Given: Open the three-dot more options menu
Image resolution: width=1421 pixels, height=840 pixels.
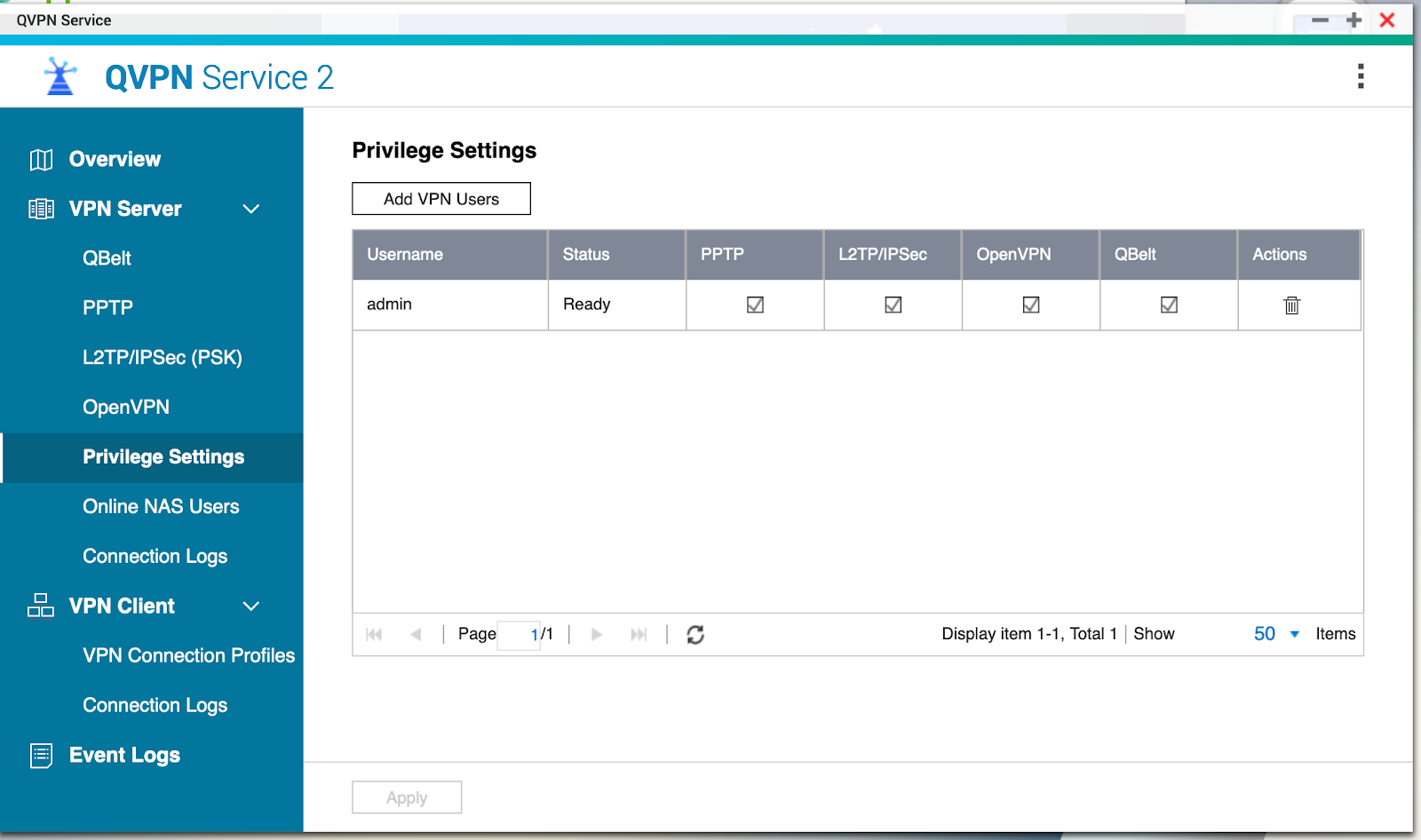Looking at the screenshot, I should pos(1360,76).
